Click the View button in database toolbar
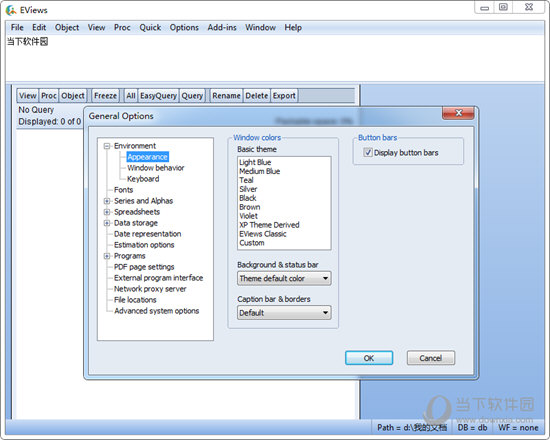Screen dimensions: 550x440 [x=27, y=95]
